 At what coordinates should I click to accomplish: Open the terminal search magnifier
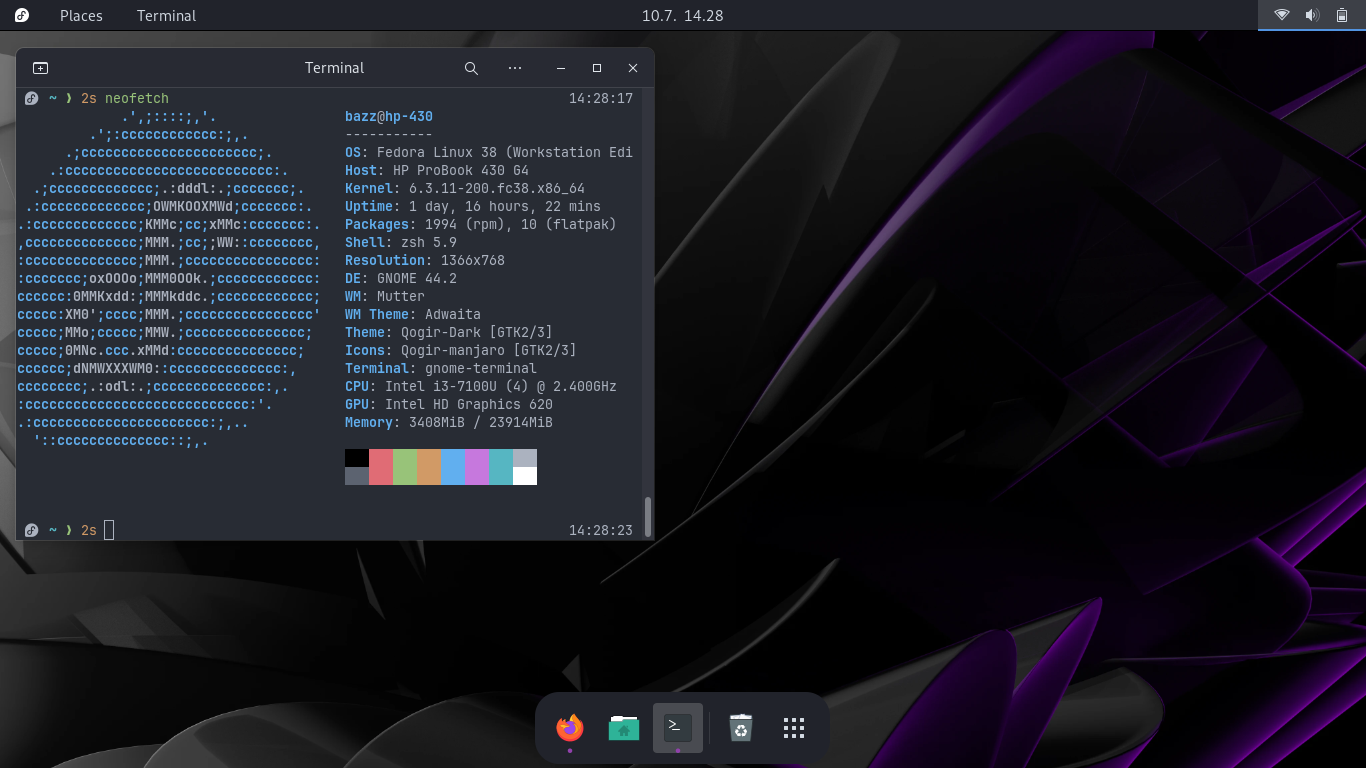coord(471,68)
